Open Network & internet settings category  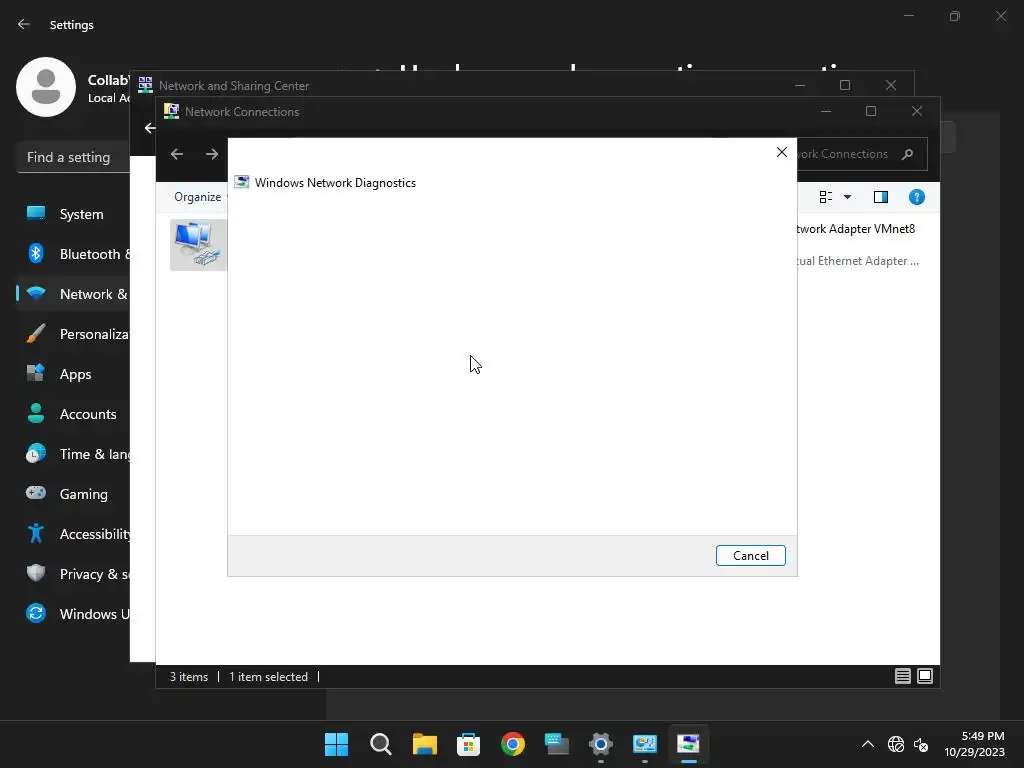point(73,294)
